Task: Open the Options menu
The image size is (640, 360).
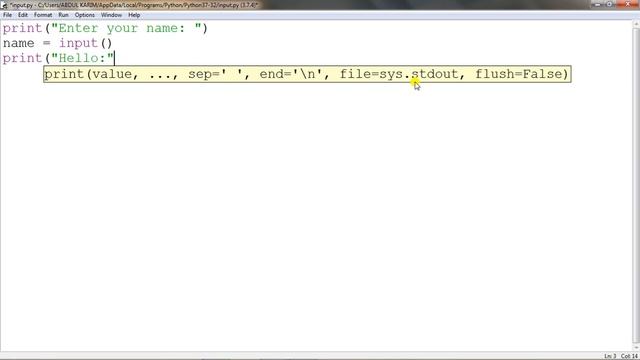Action: [84, 15]
